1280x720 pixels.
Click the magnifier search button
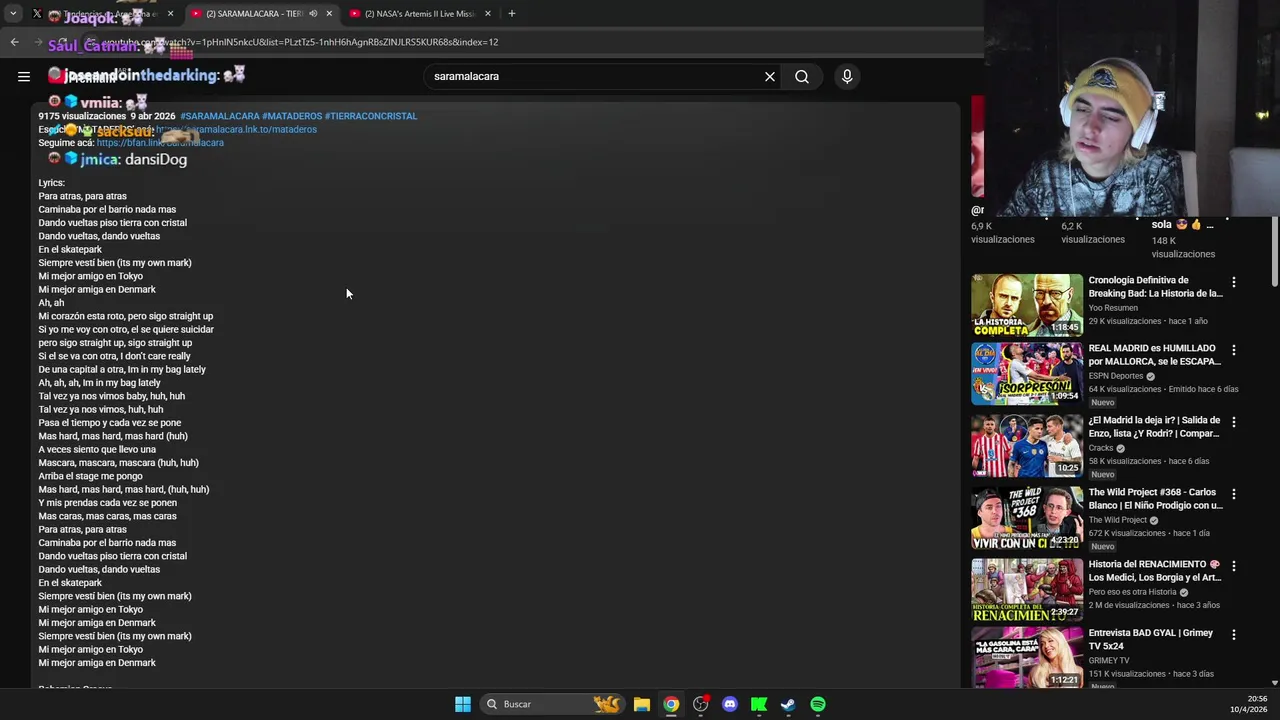pos(802,76)
